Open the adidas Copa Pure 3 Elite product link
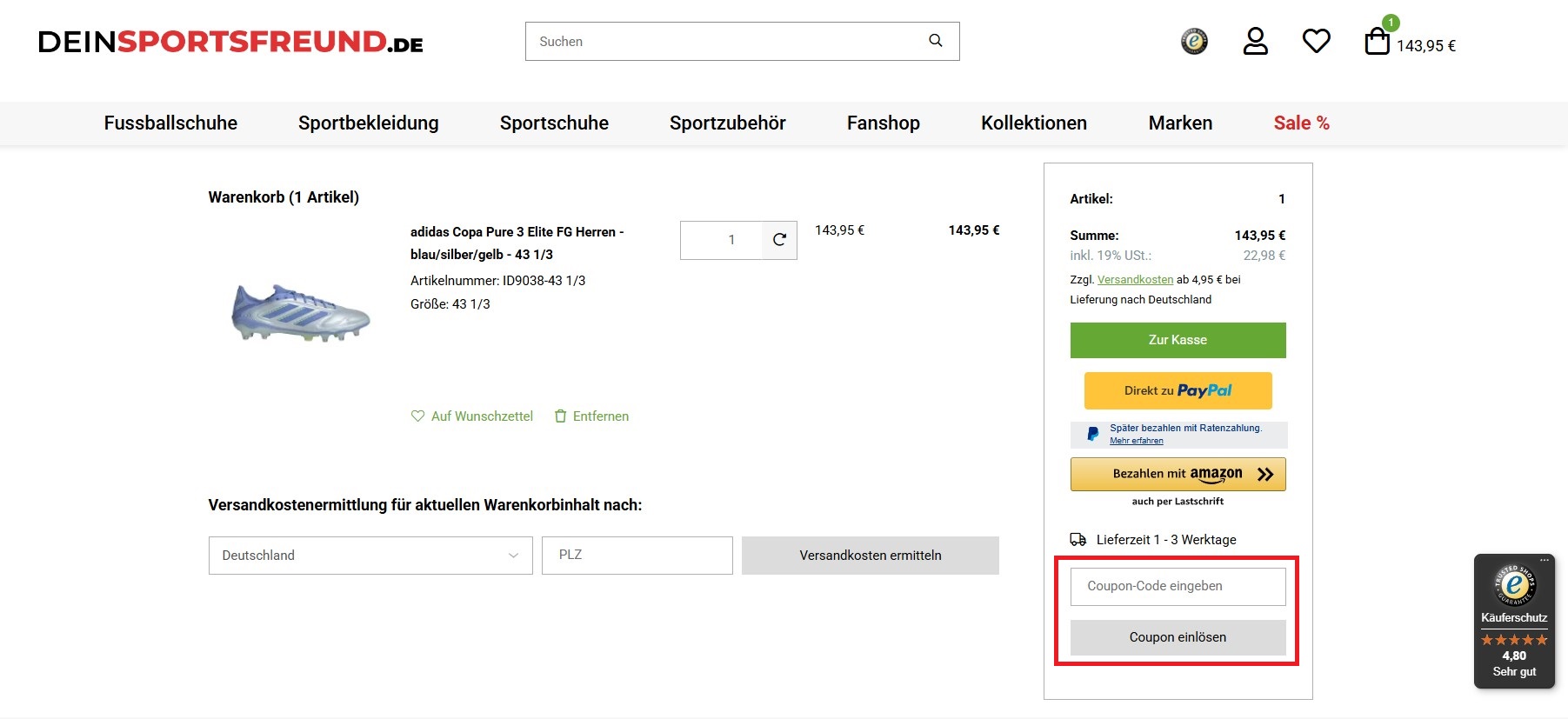The image size is (1568, 719). 517,243
